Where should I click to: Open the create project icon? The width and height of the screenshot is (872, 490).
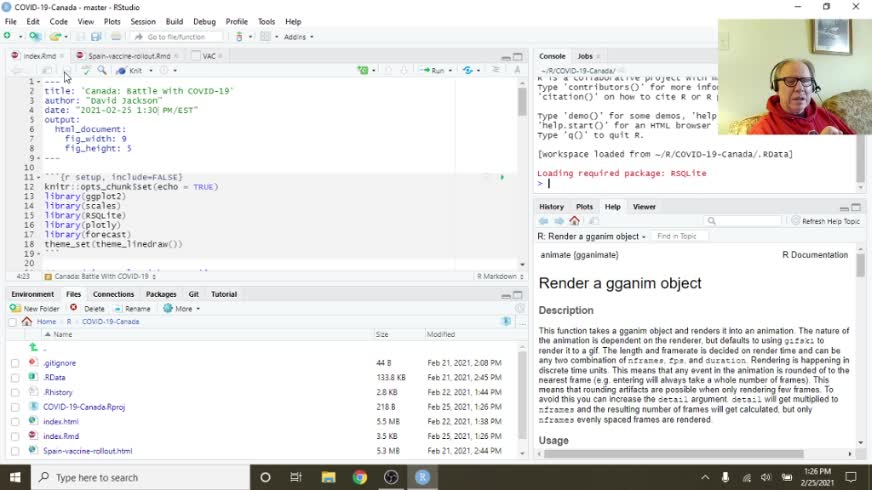coord(34,36)
